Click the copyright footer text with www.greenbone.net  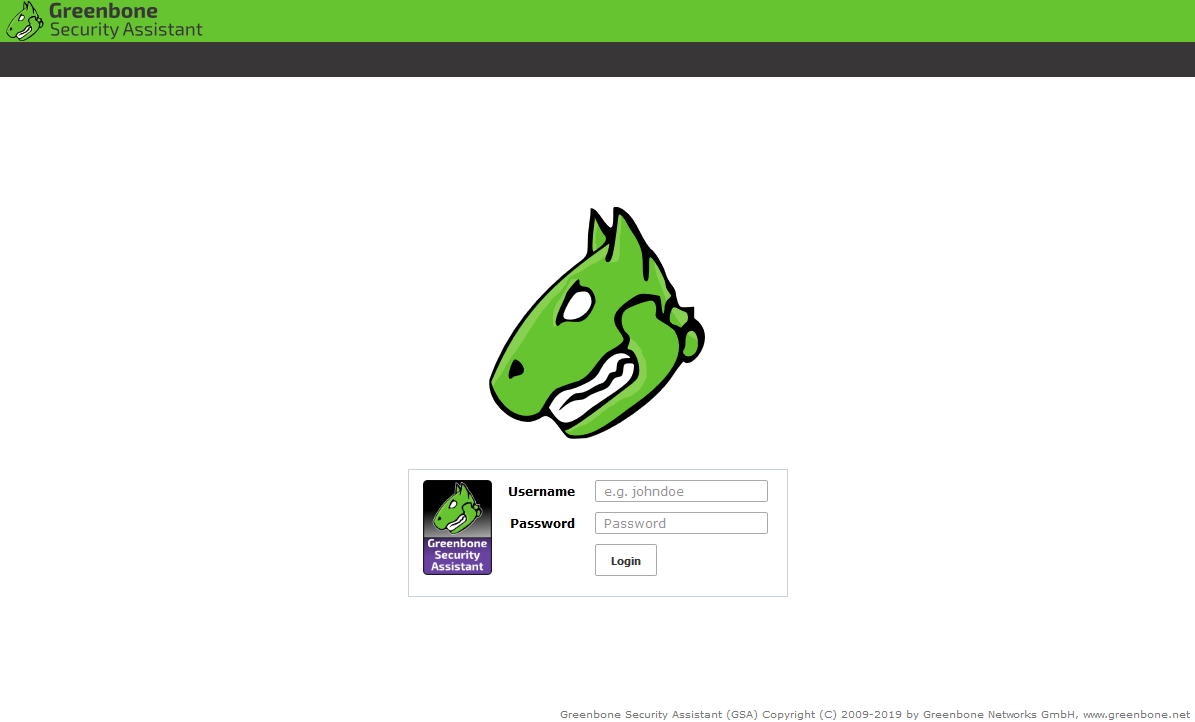875,714
